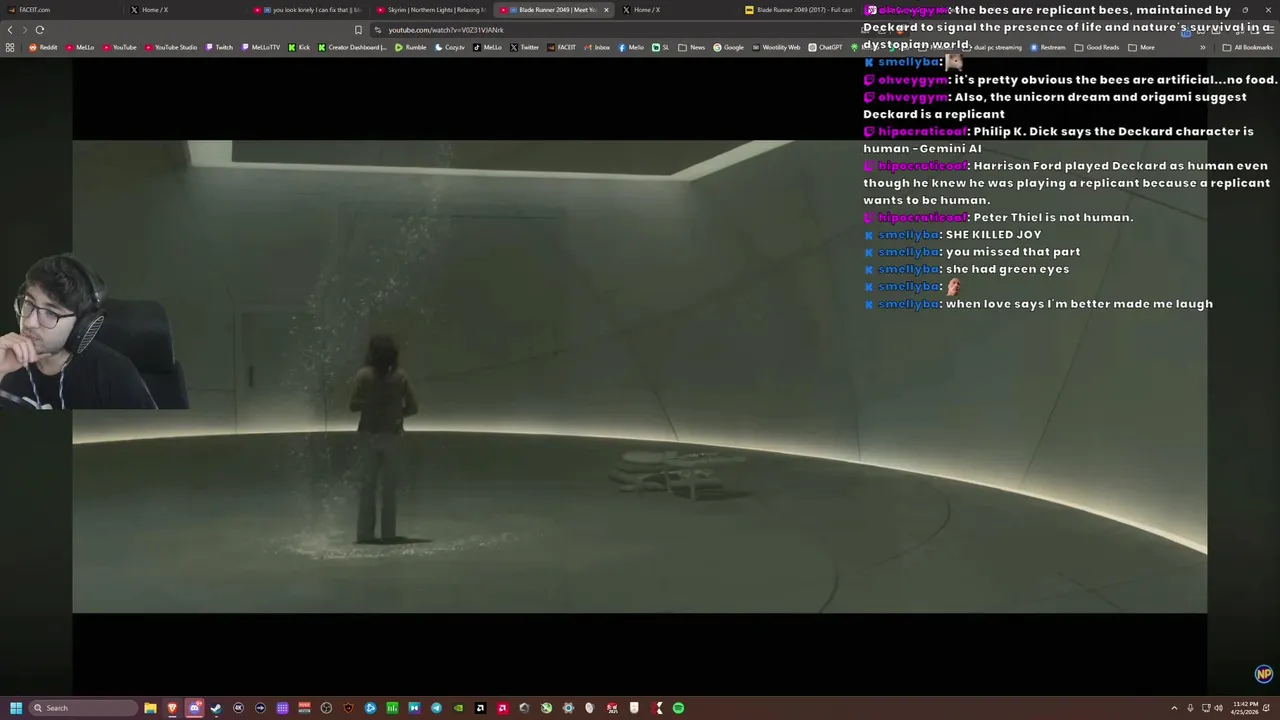
Task: Open the clock showing 11:42 PM
Action: click(1243, 708)
